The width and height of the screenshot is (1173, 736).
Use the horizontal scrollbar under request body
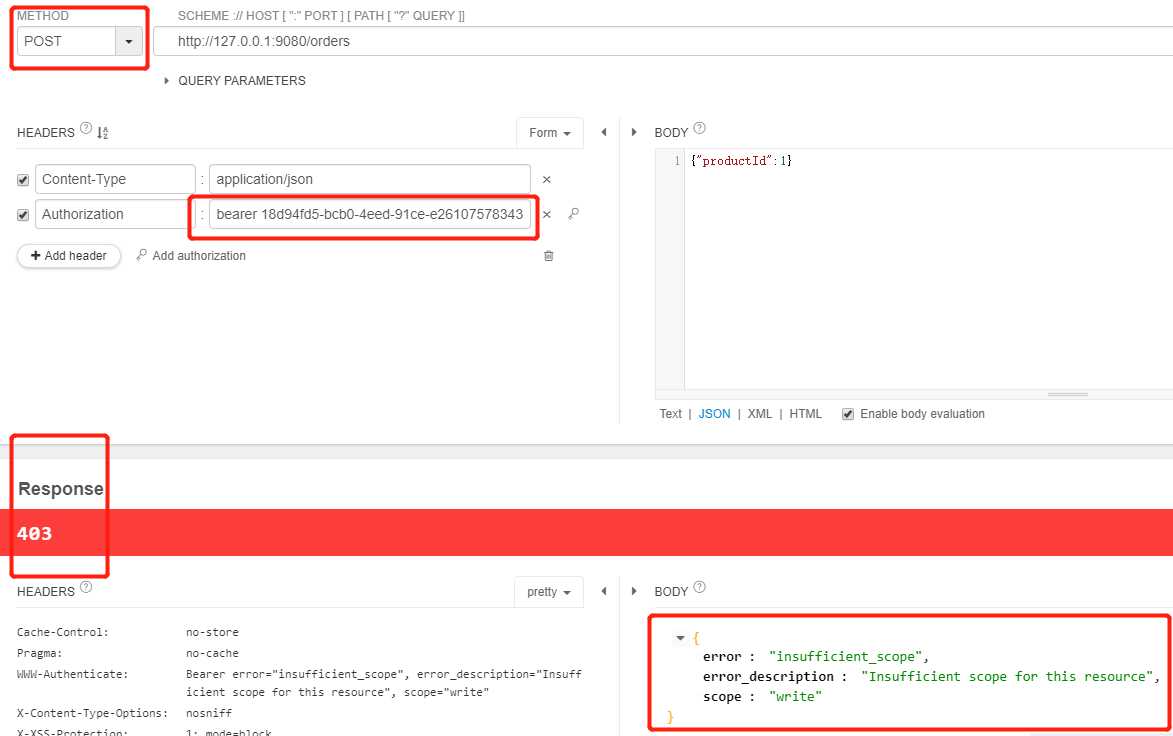click(1068, 394)
